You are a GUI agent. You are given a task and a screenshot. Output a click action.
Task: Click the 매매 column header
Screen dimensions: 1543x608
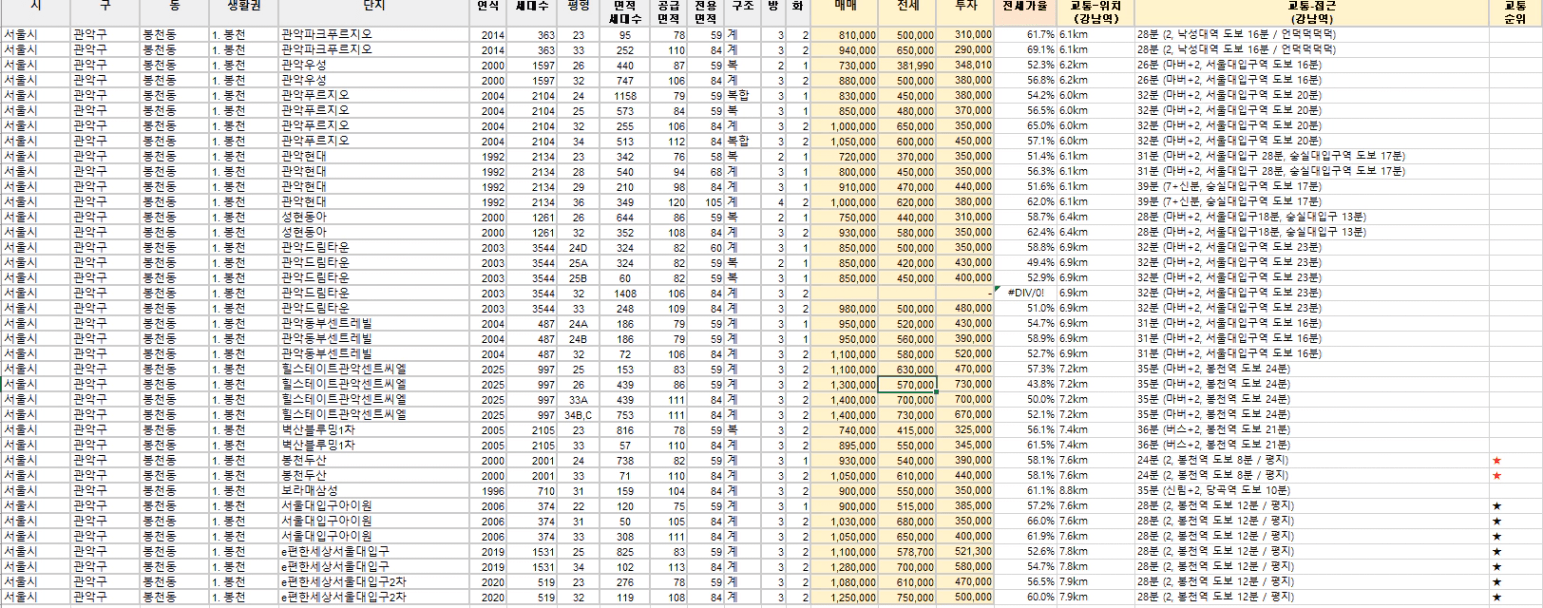845,6
